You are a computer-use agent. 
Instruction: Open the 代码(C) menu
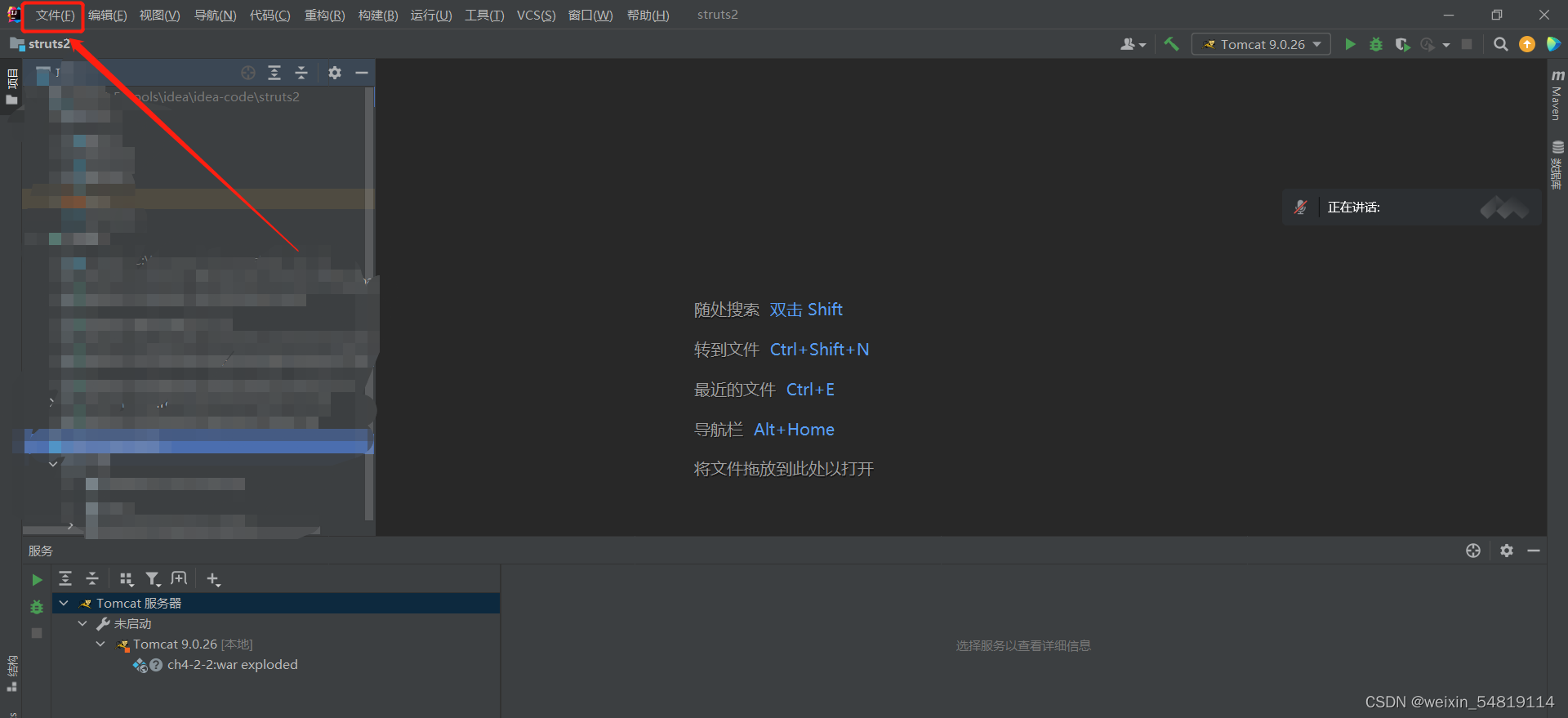pos(270,16)
